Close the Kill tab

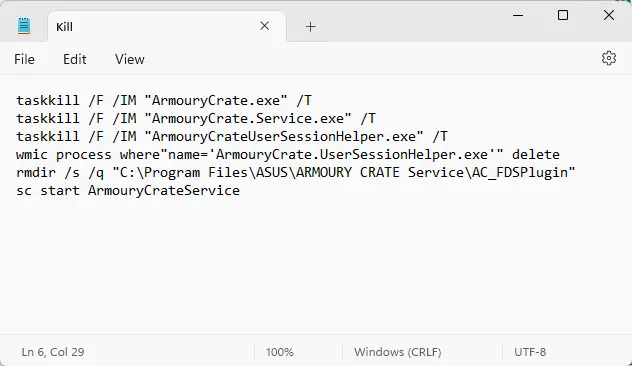[x=264, y=26]
